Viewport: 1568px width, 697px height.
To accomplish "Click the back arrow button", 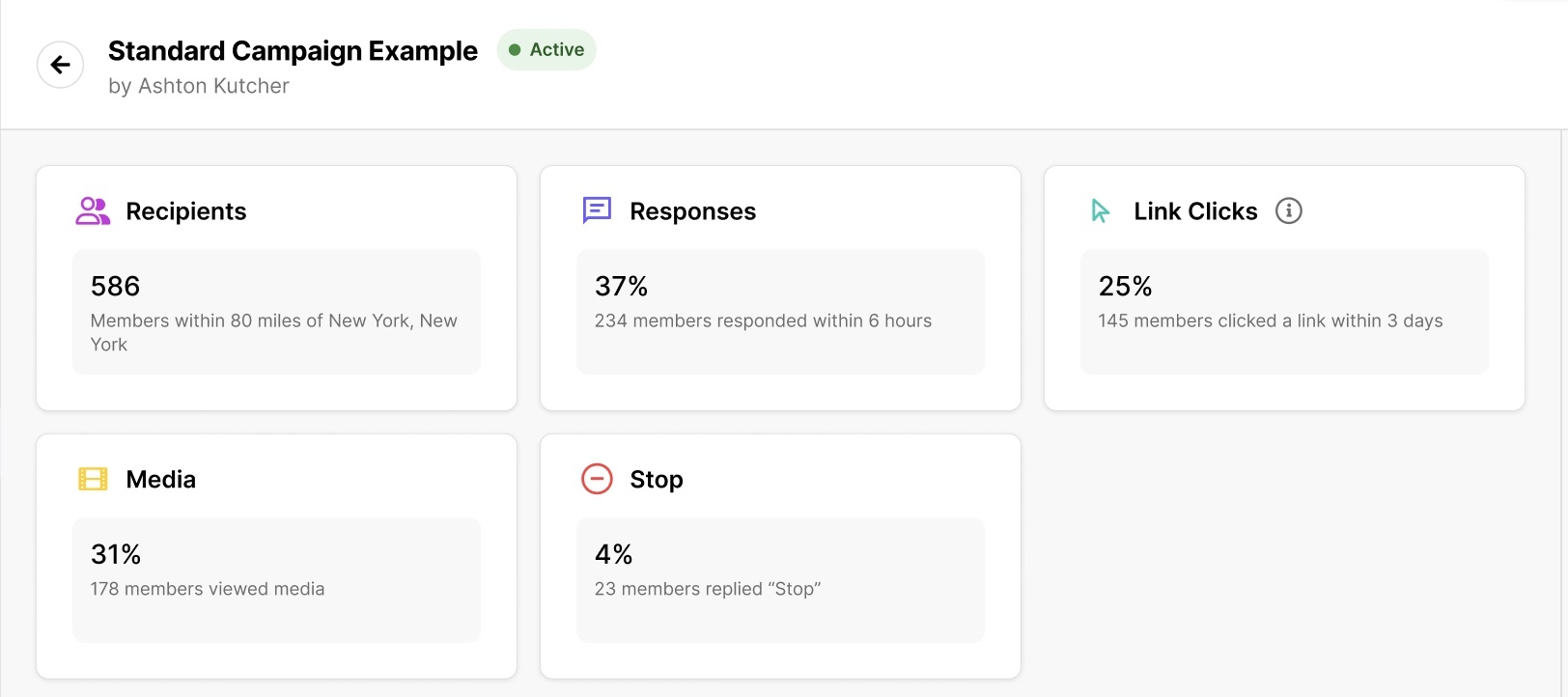I will tap(60, 65).
